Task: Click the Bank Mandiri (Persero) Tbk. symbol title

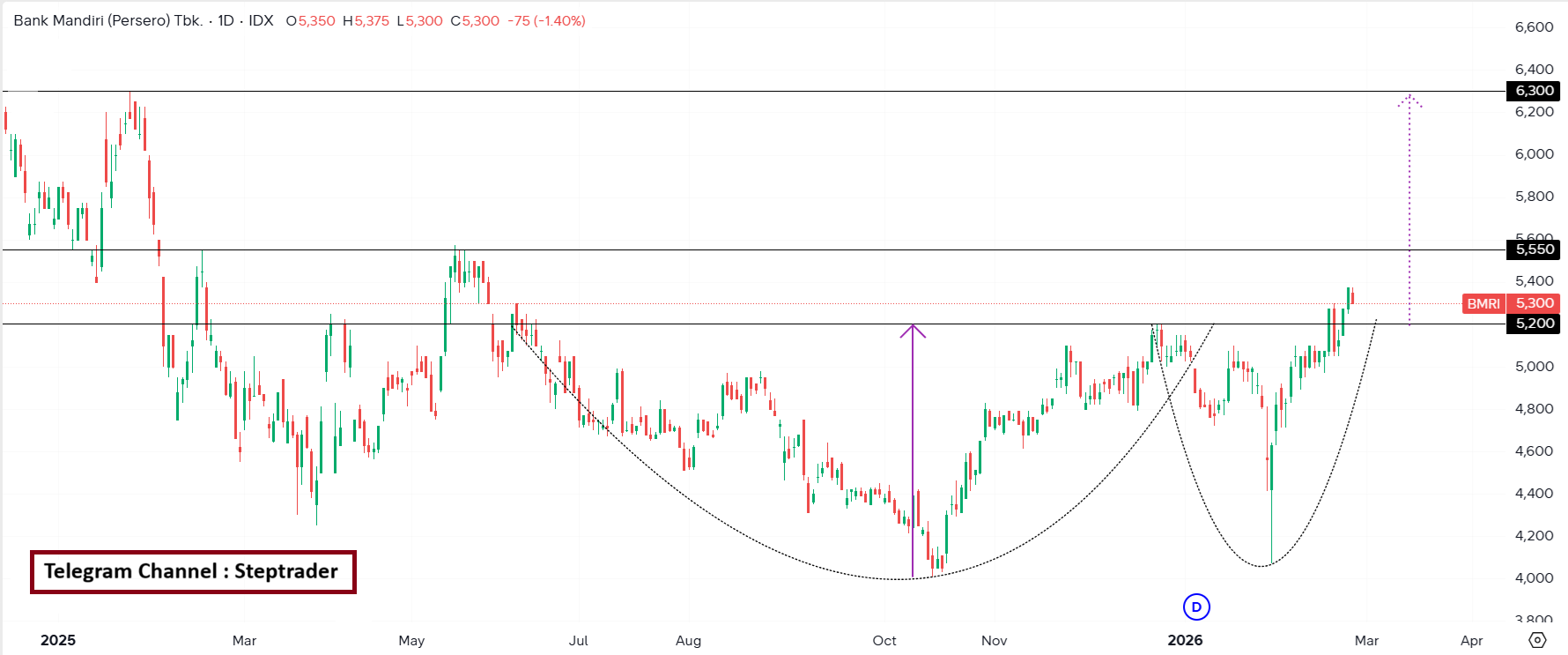Action: pos(108,20)
